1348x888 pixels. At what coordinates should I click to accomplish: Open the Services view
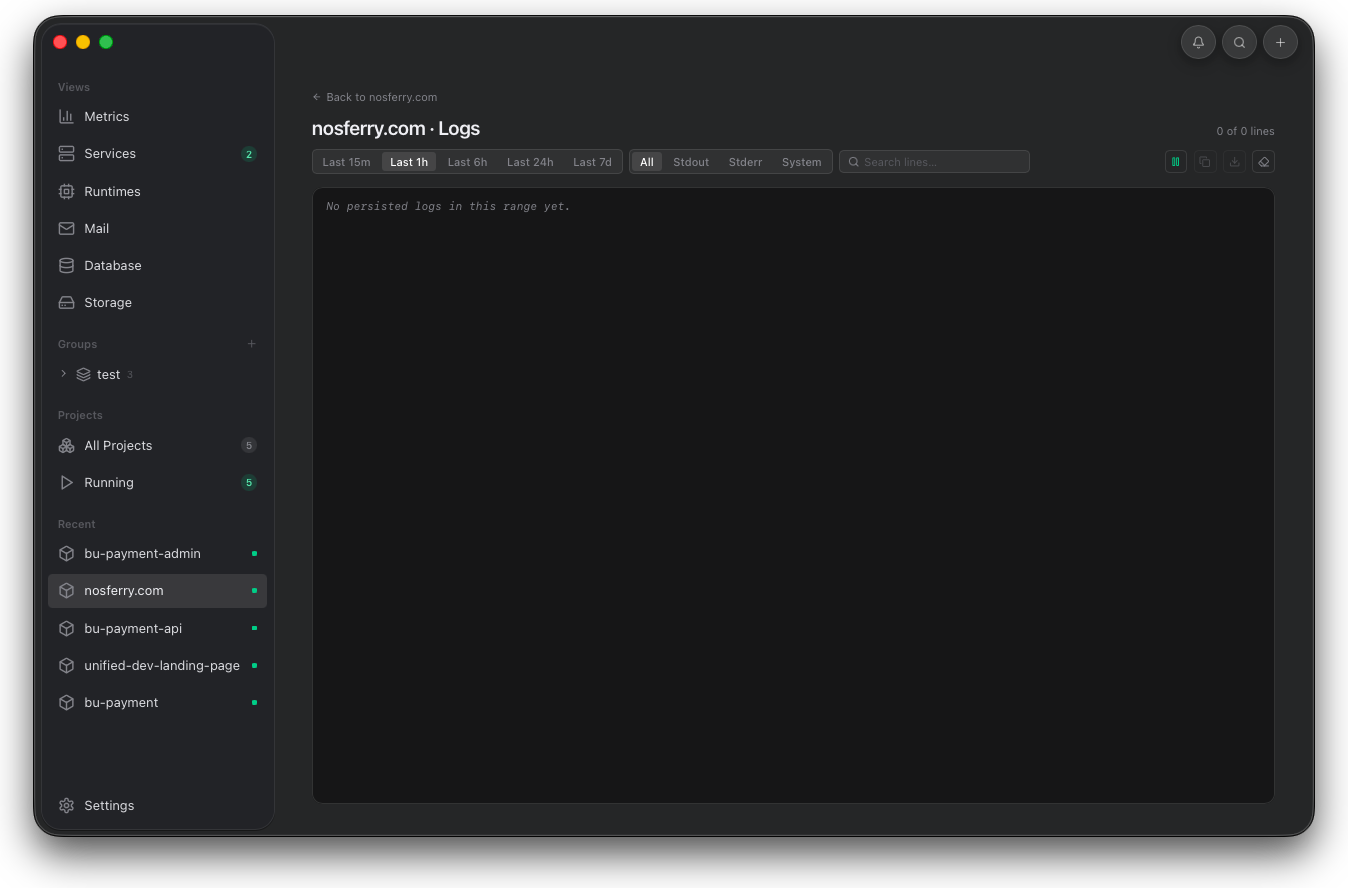tap(157, 153)
